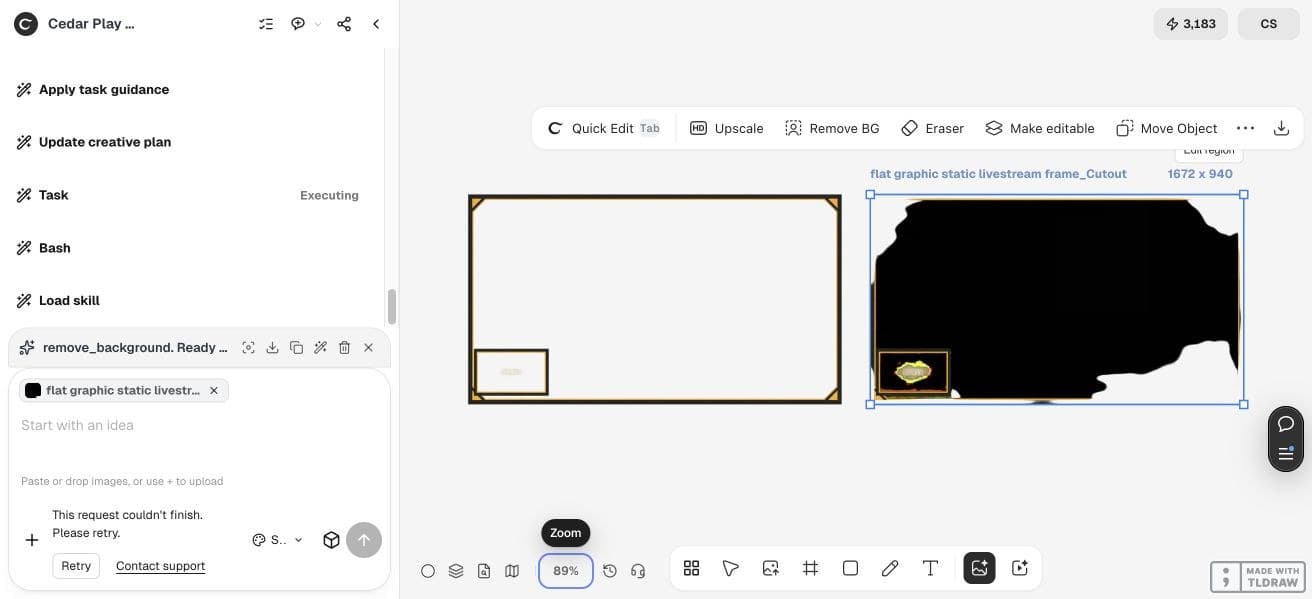Select the pencil draw tool
The height and width of the screenshot is (599, 1312).
(x=890, y=568)
